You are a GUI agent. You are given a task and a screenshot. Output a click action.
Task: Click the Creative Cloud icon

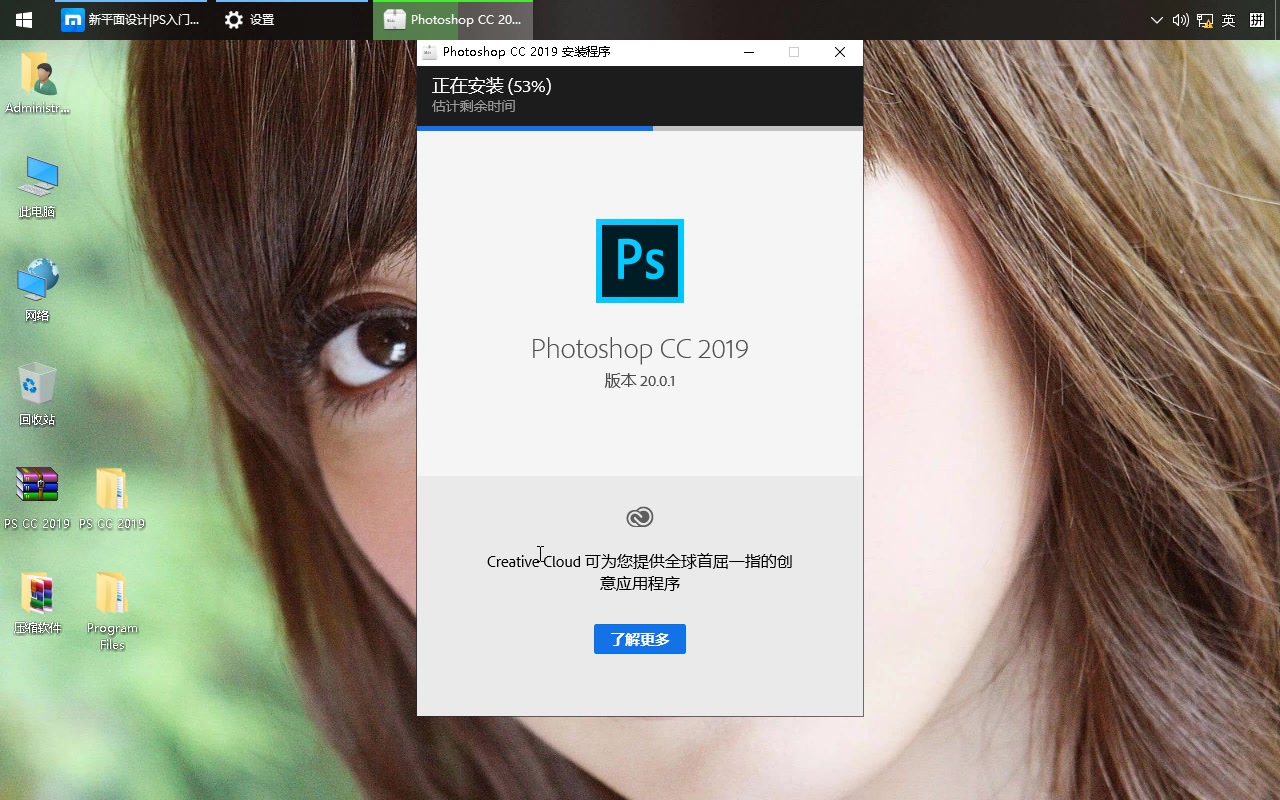[639, 517]
